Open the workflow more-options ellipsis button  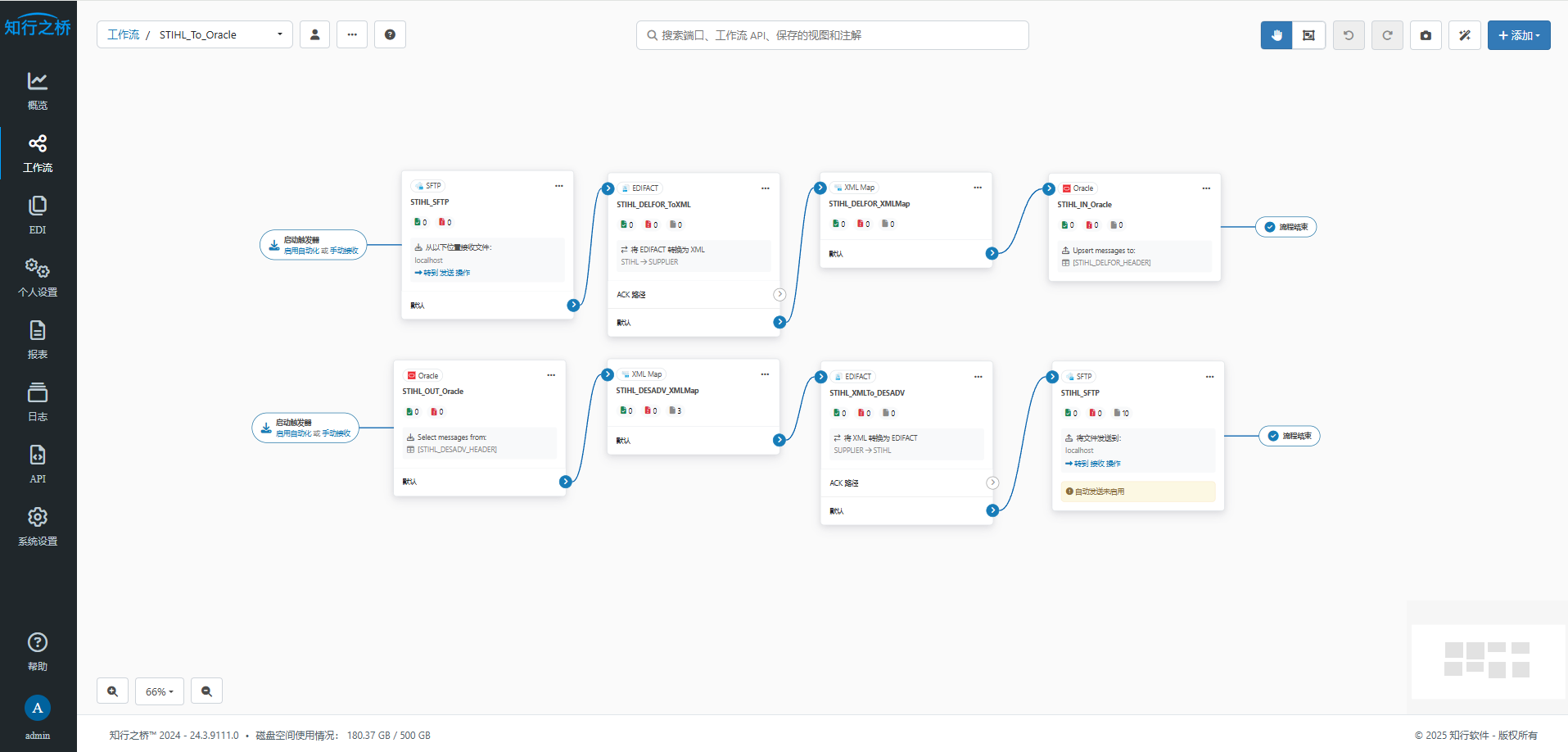pyautogui.click(x=352, y=34)
